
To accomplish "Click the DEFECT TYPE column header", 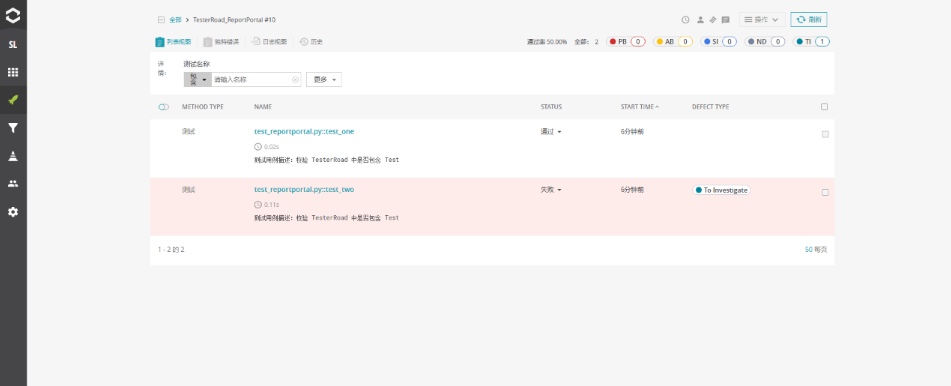I will click(x=710, y=107).
